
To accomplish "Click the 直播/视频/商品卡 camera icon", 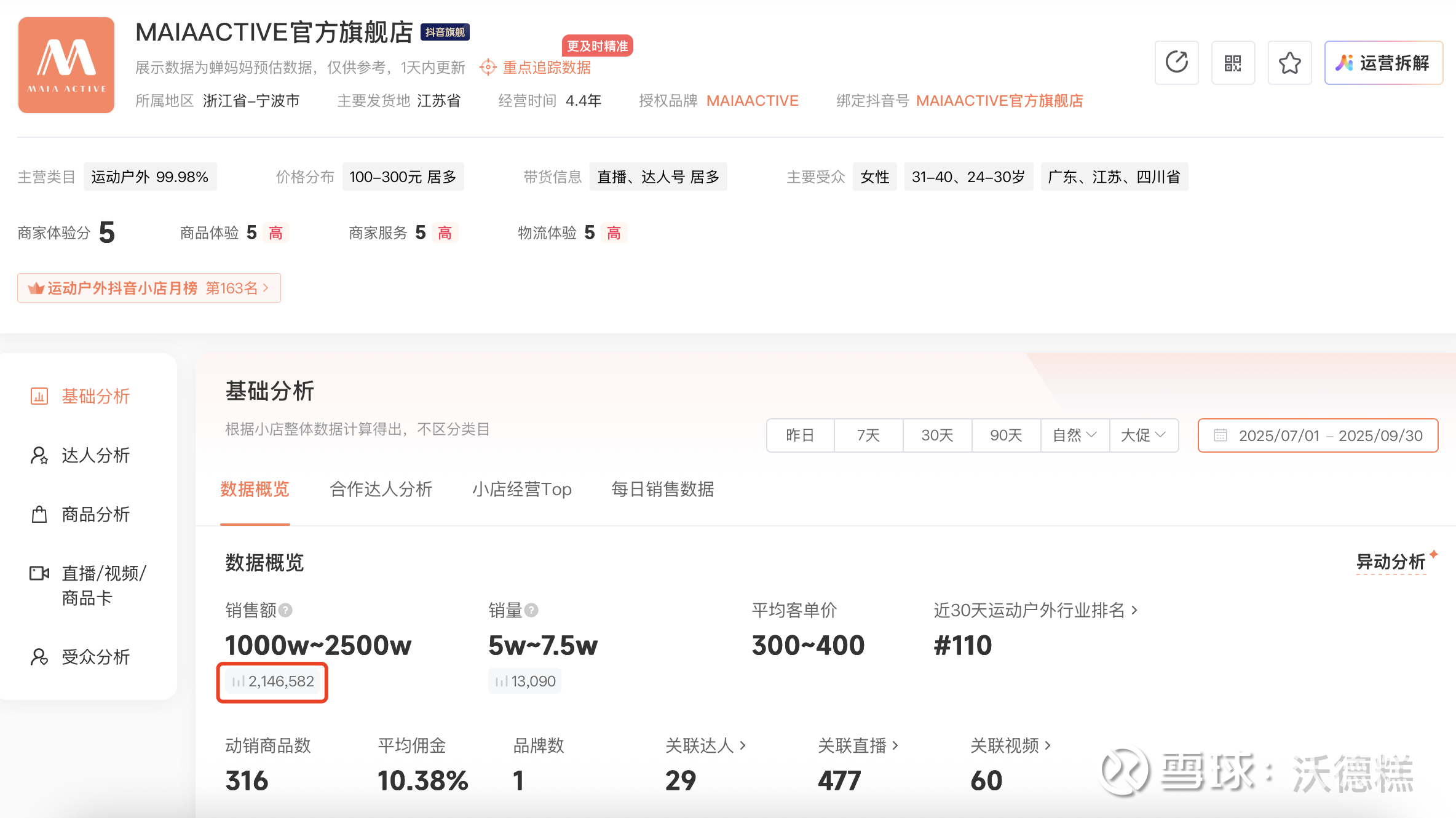I will pyautogui.click(x=39, y=573).
